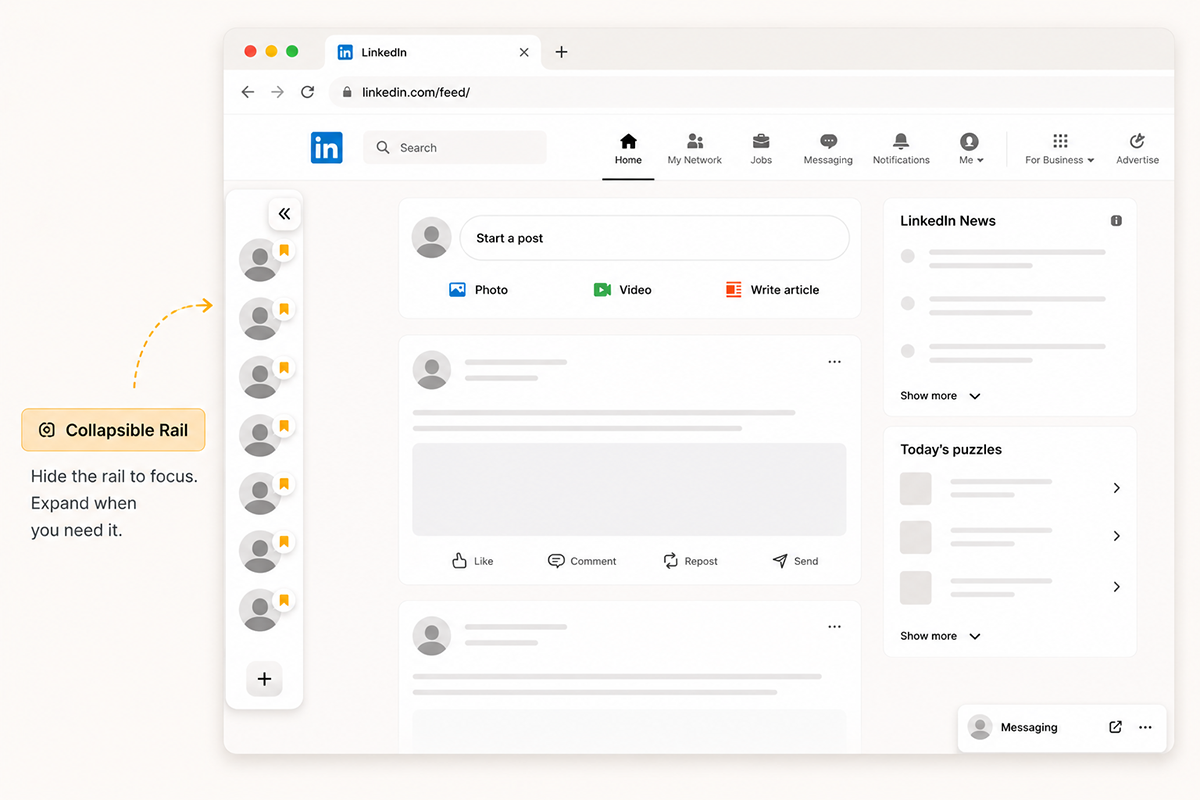Collapse the rail with the double-chevron button
This screenshot has width=1200, height=800.
tap(284, 213)
